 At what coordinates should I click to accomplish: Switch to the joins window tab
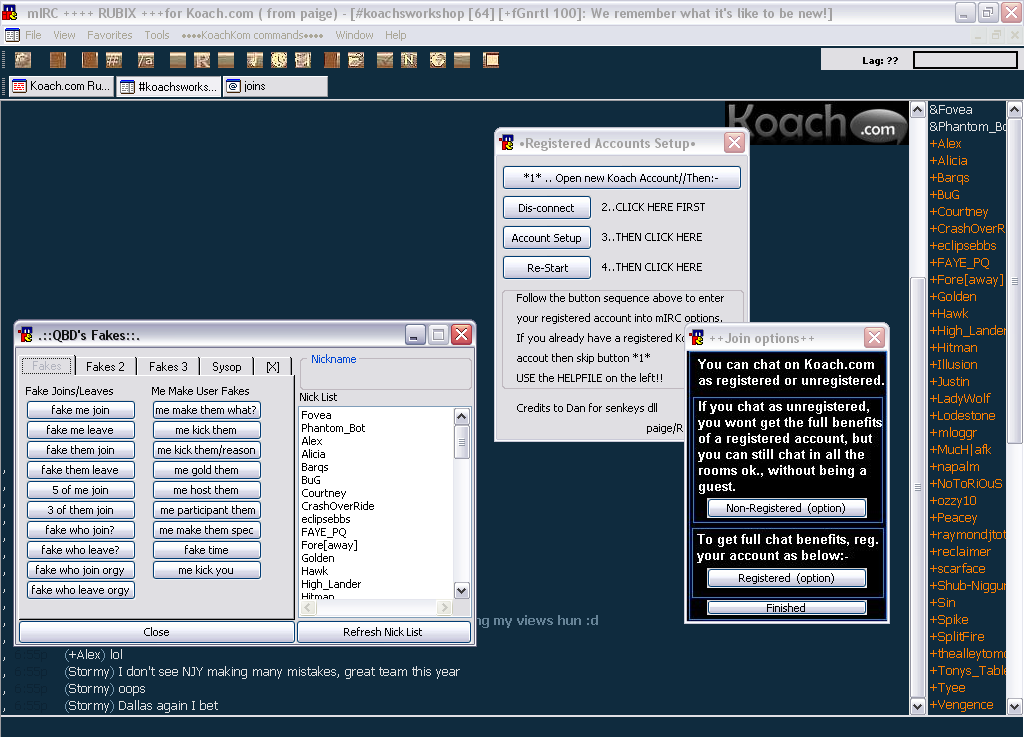(x=276, y=86)
